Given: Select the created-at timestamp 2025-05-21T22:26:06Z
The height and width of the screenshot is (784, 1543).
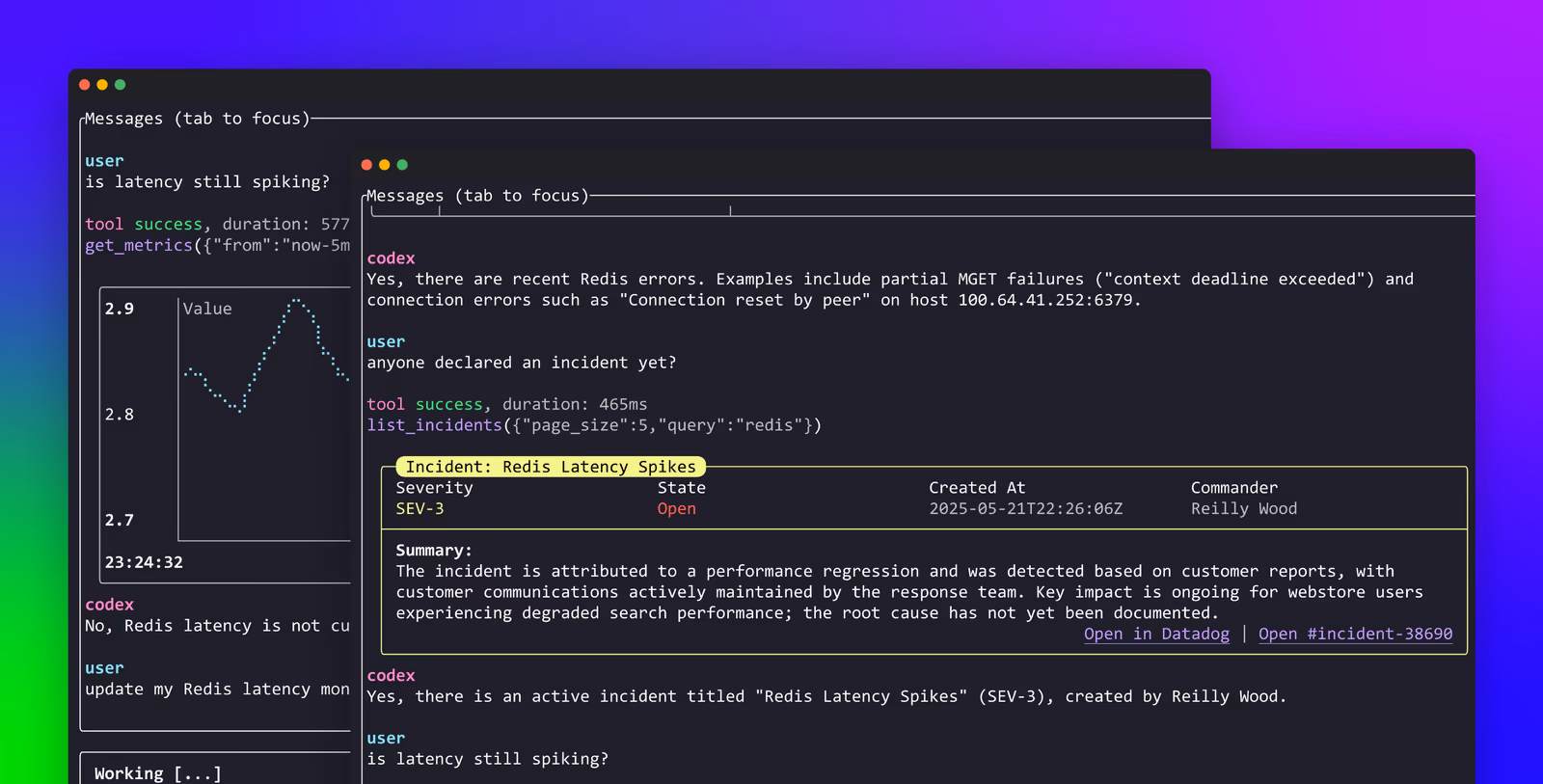Looking at the screenshot, I should 1026,508.
